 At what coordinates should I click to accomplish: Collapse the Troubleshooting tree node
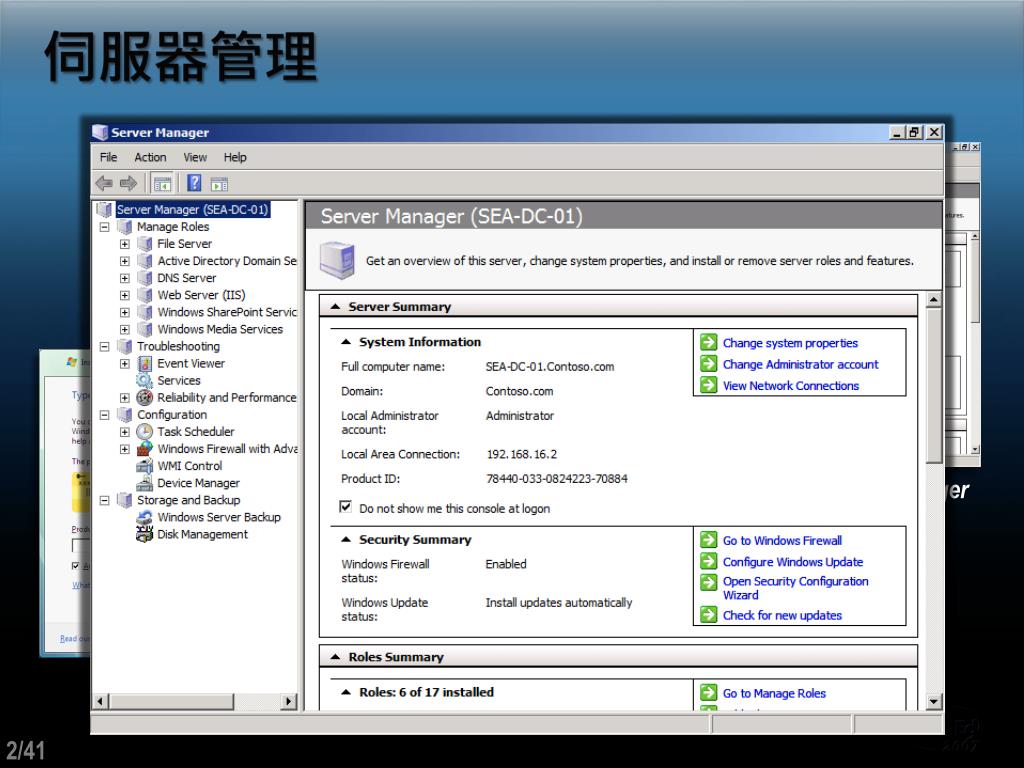(104, 347)
